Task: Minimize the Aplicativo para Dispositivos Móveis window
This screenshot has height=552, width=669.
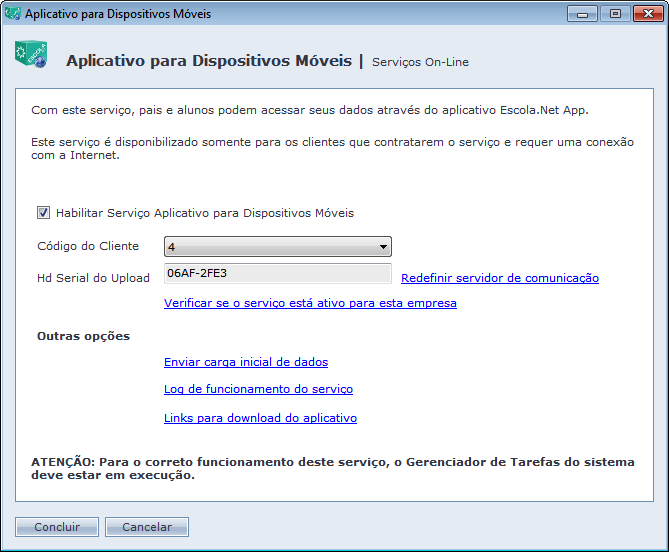Action: click(583, 14)
